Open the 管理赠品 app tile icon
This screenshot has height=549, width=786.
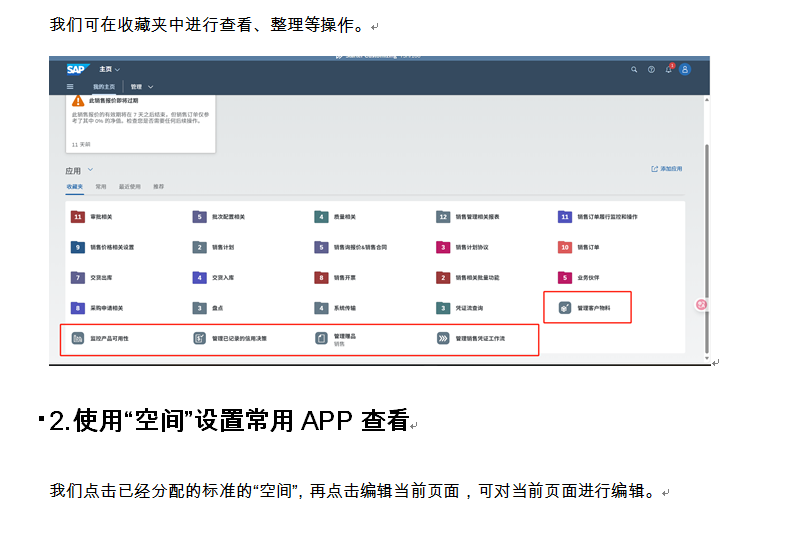pyautogui.click(x=321, y=339)
